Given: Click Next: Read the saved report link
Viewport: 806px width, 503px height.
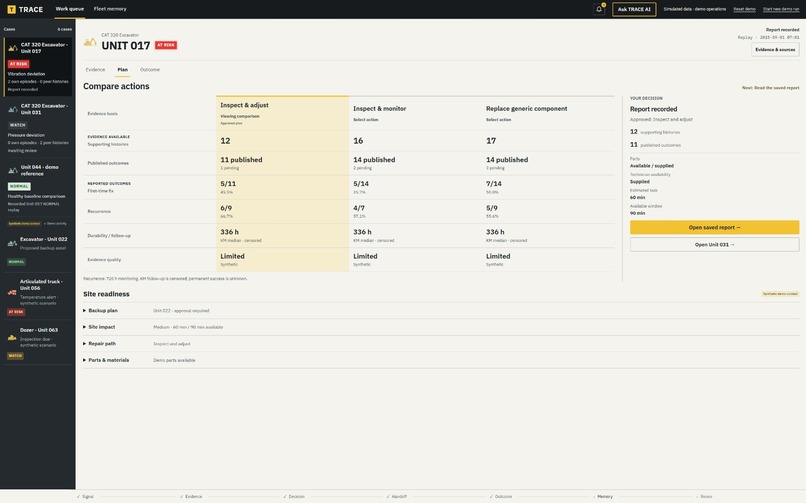Looking at the screenshot, I should point(770,88).
